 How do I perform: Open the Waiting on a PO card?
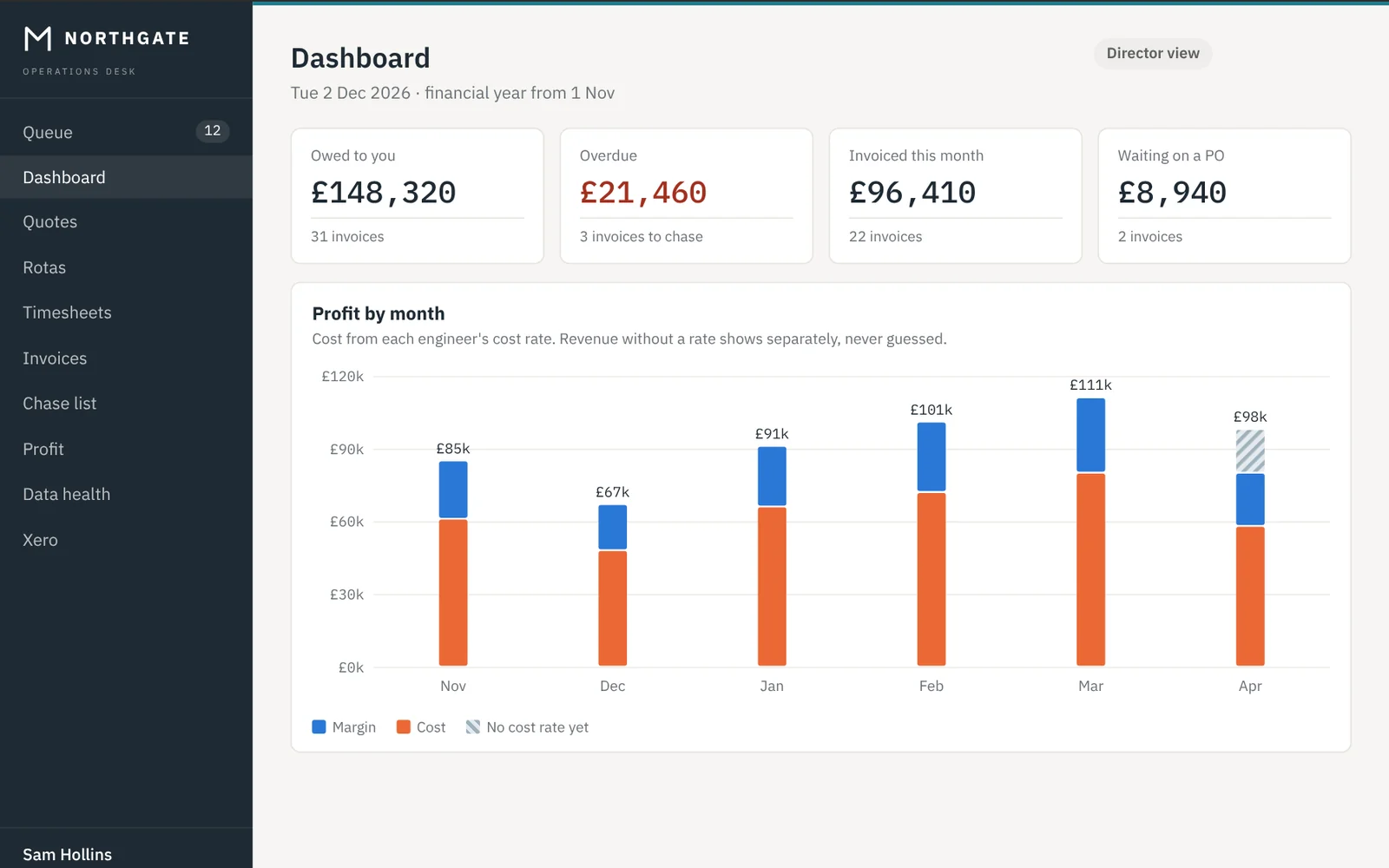1224,196
